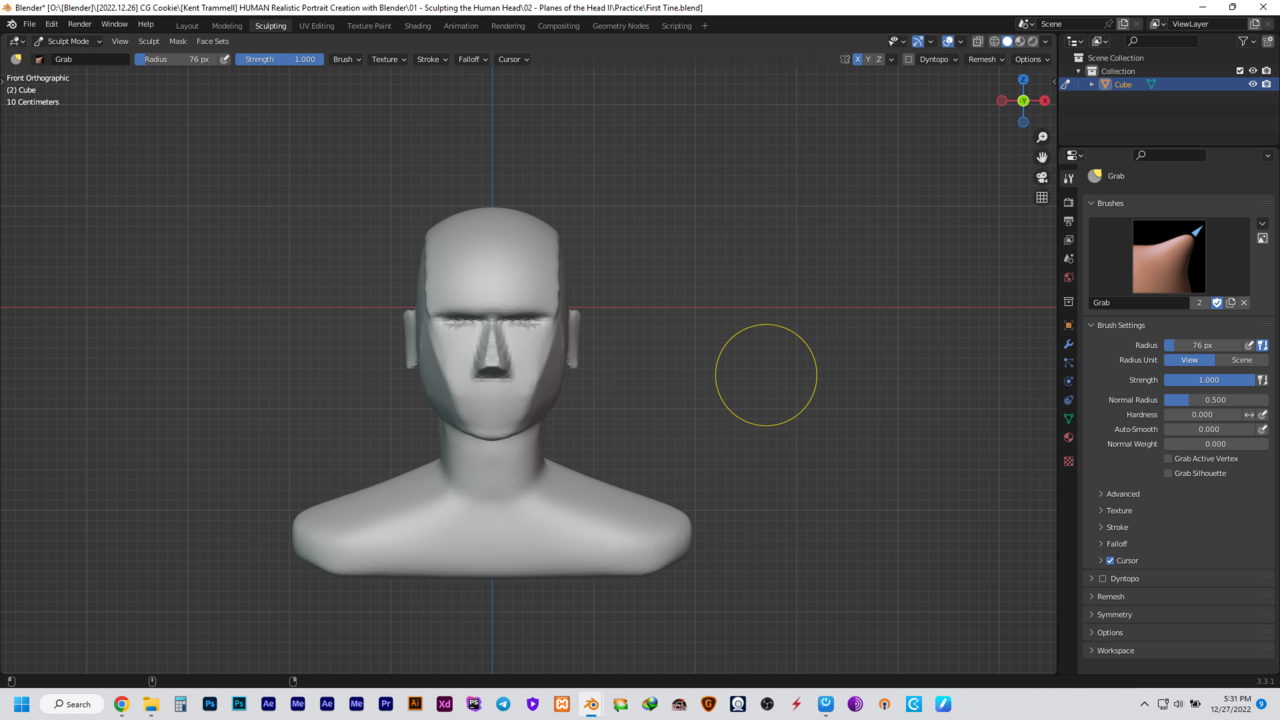Image resolution: width=1280 pixels, height=720 pixels.
Task: Click the Blender icon in Windows taskbar
Action: point(591,704)
